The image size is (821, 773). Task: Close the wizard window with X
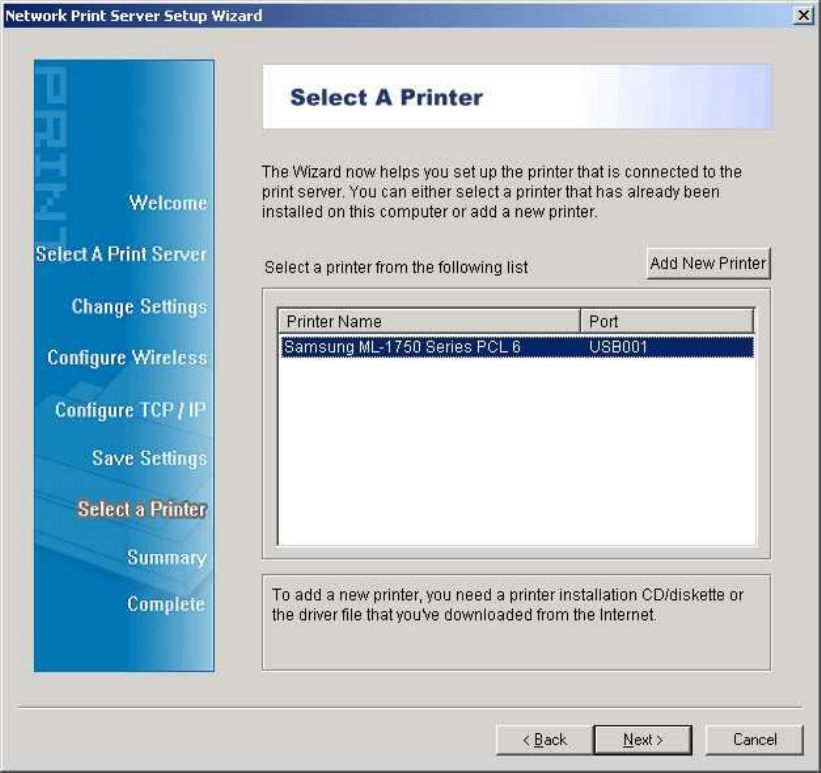click(x=803, y=15)
